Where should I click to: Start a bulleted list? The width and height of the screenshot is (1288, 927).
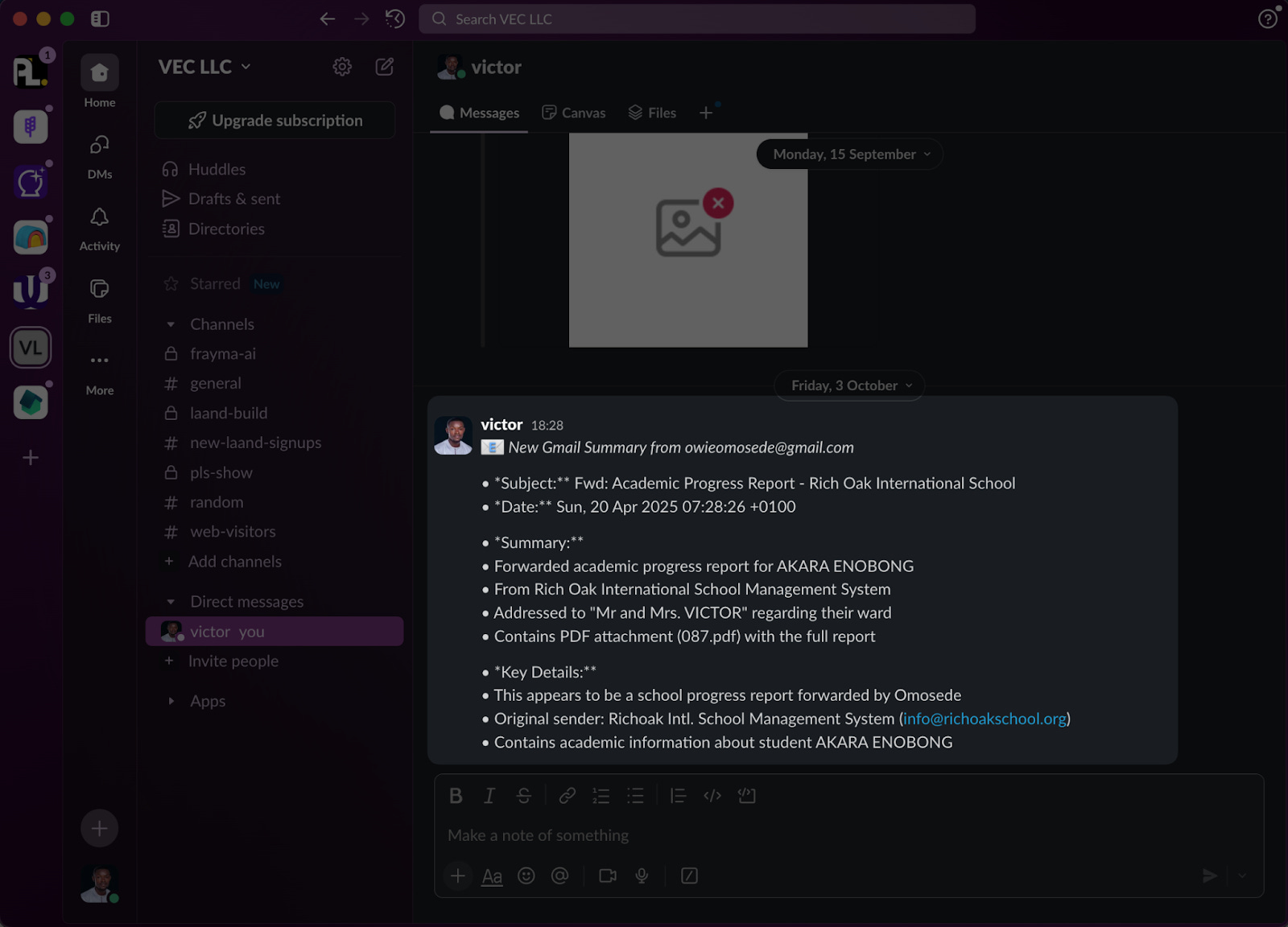(x=636, y=796)
